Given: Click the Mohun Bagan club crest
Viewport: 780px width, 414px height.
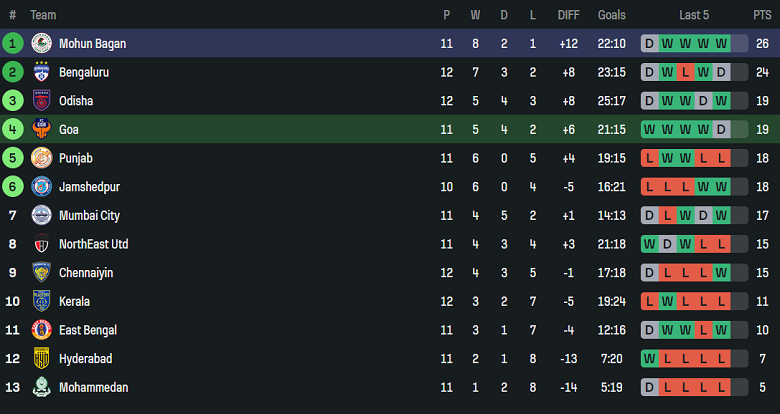Looking at the screenshot, I should (x=42, y=44).
